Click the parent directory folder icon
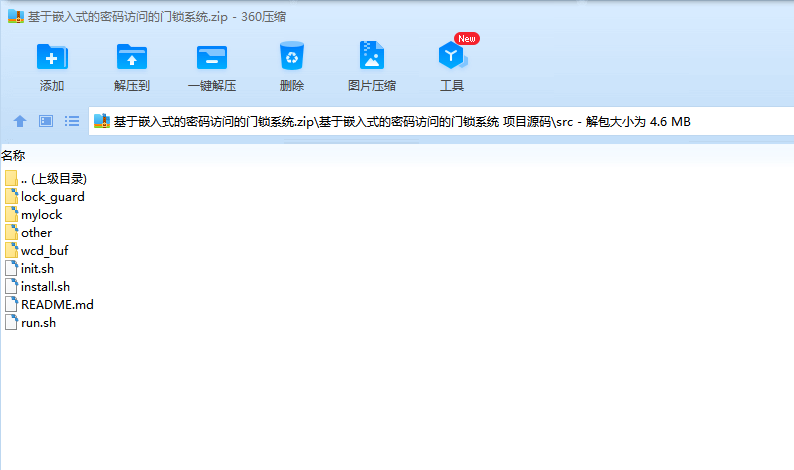 point(12,179)
